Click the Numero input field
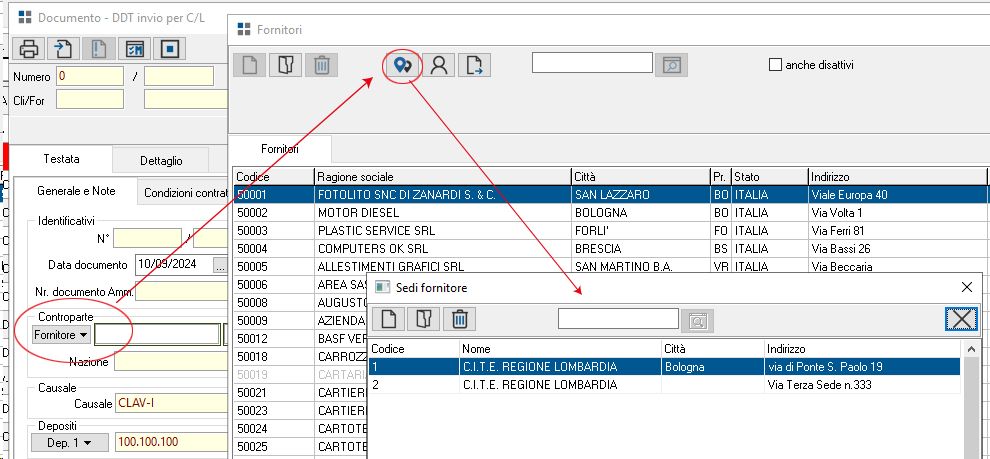990x459 pixels. point(90,76)
